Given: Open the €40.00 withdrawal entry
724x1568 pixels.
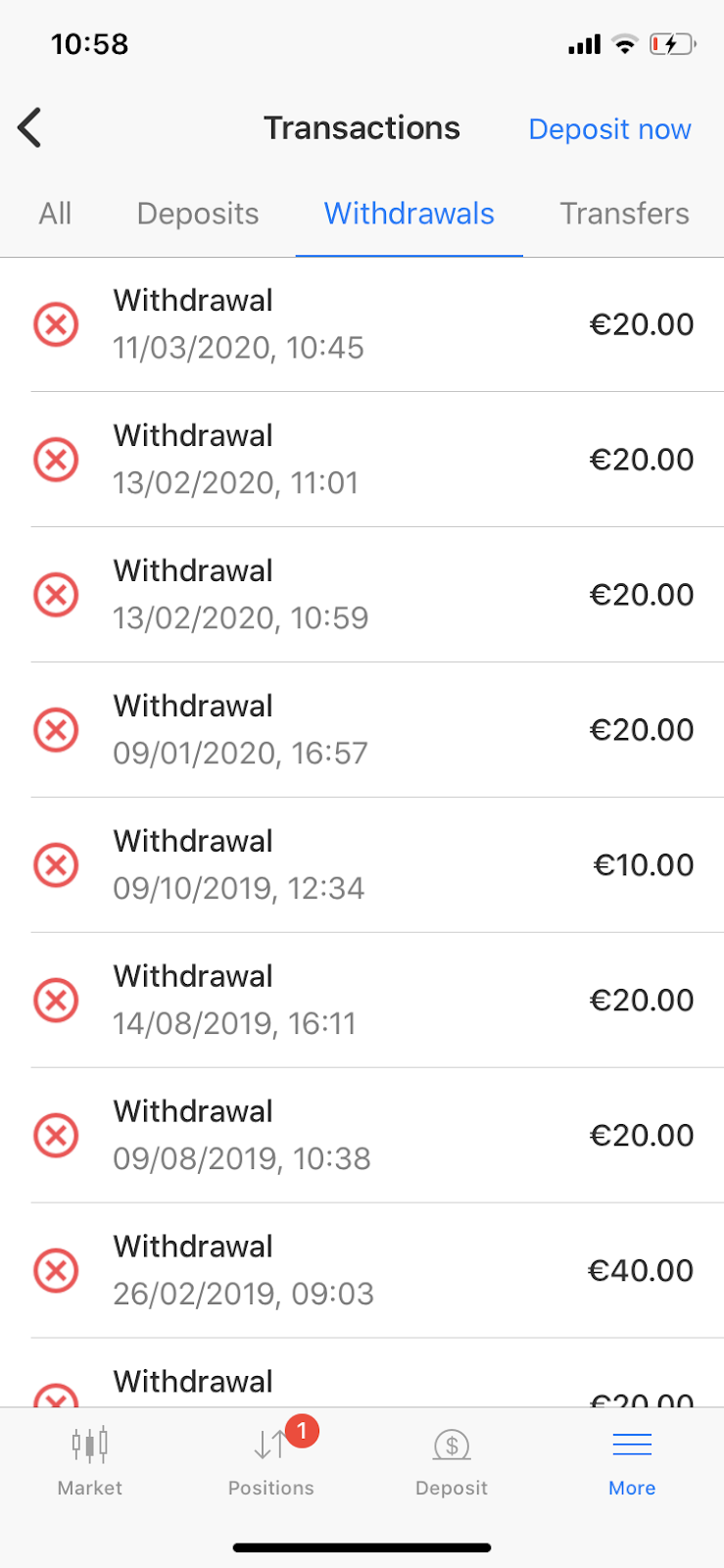Looking at the screenshot, I should coord(641,1271).
